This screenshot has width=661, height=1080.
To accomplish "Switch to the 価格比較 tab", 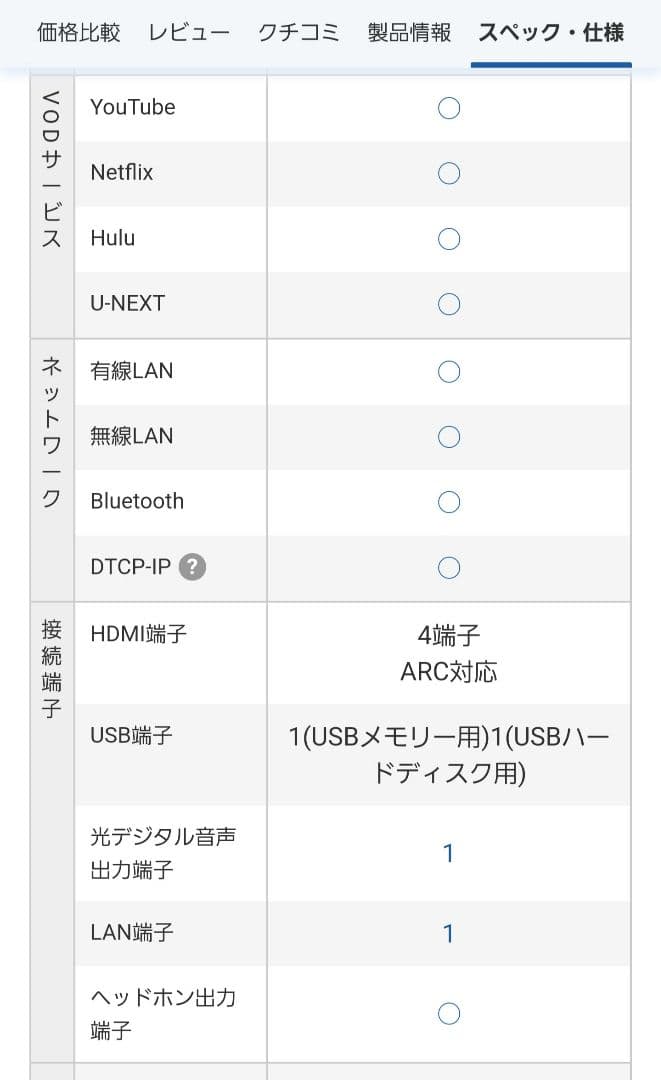I will pyautogui.click(x=79, y=32).
